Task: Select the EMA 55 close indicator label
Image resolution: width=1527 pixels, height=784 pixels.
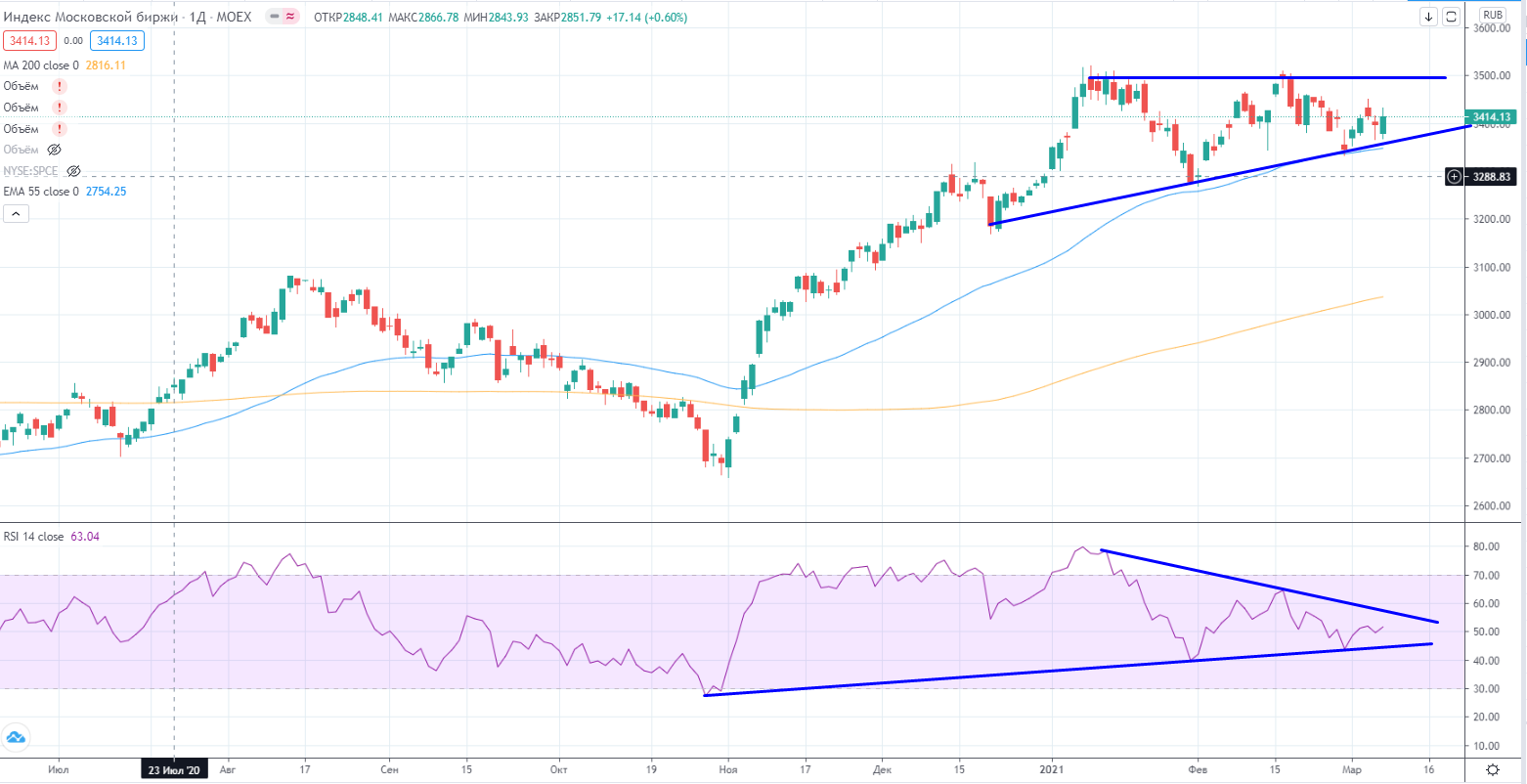Action: pyautogui.click(x=42, y=192)
